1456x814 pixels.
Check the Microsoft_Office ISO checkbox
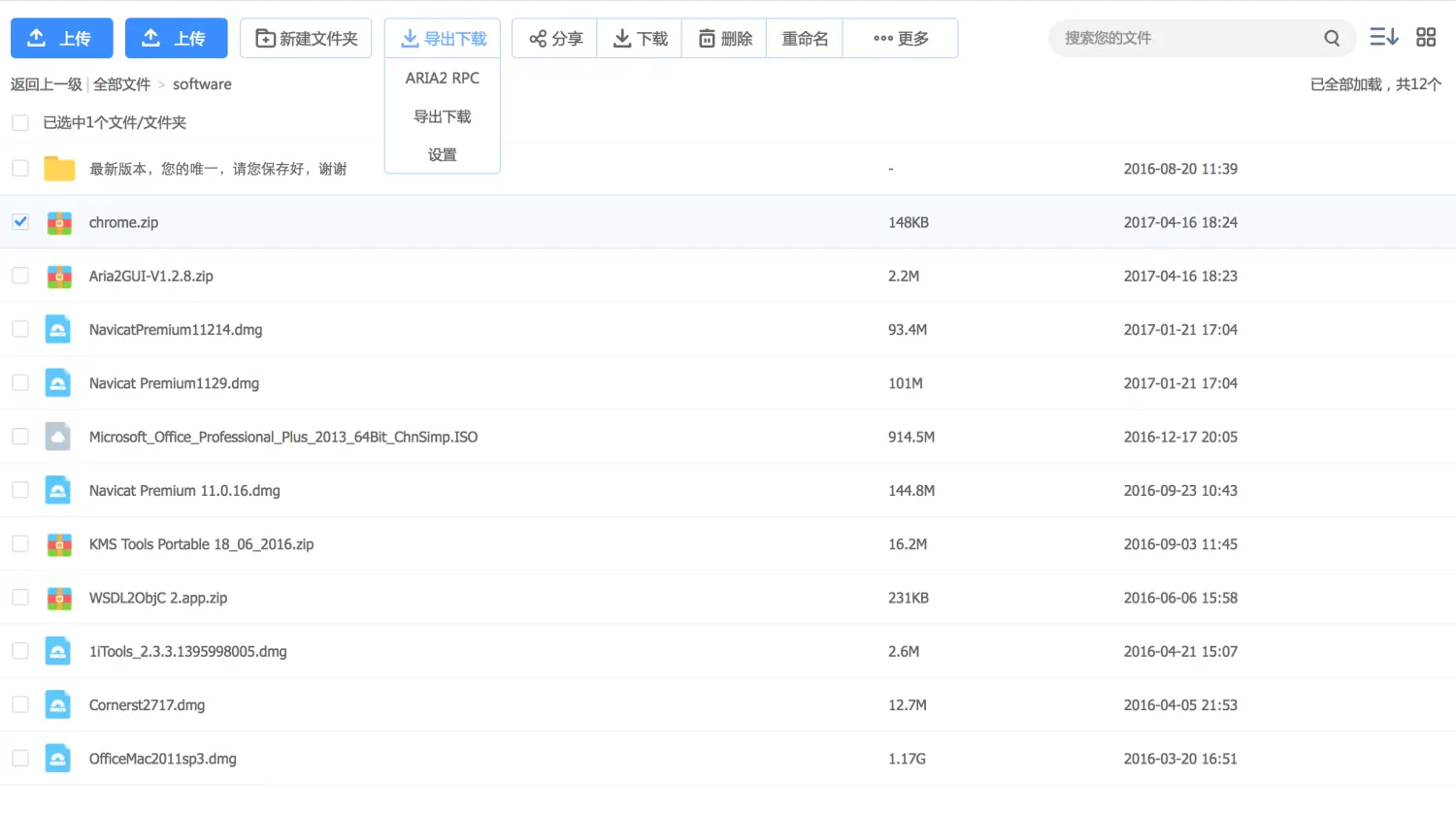(20, 437)
